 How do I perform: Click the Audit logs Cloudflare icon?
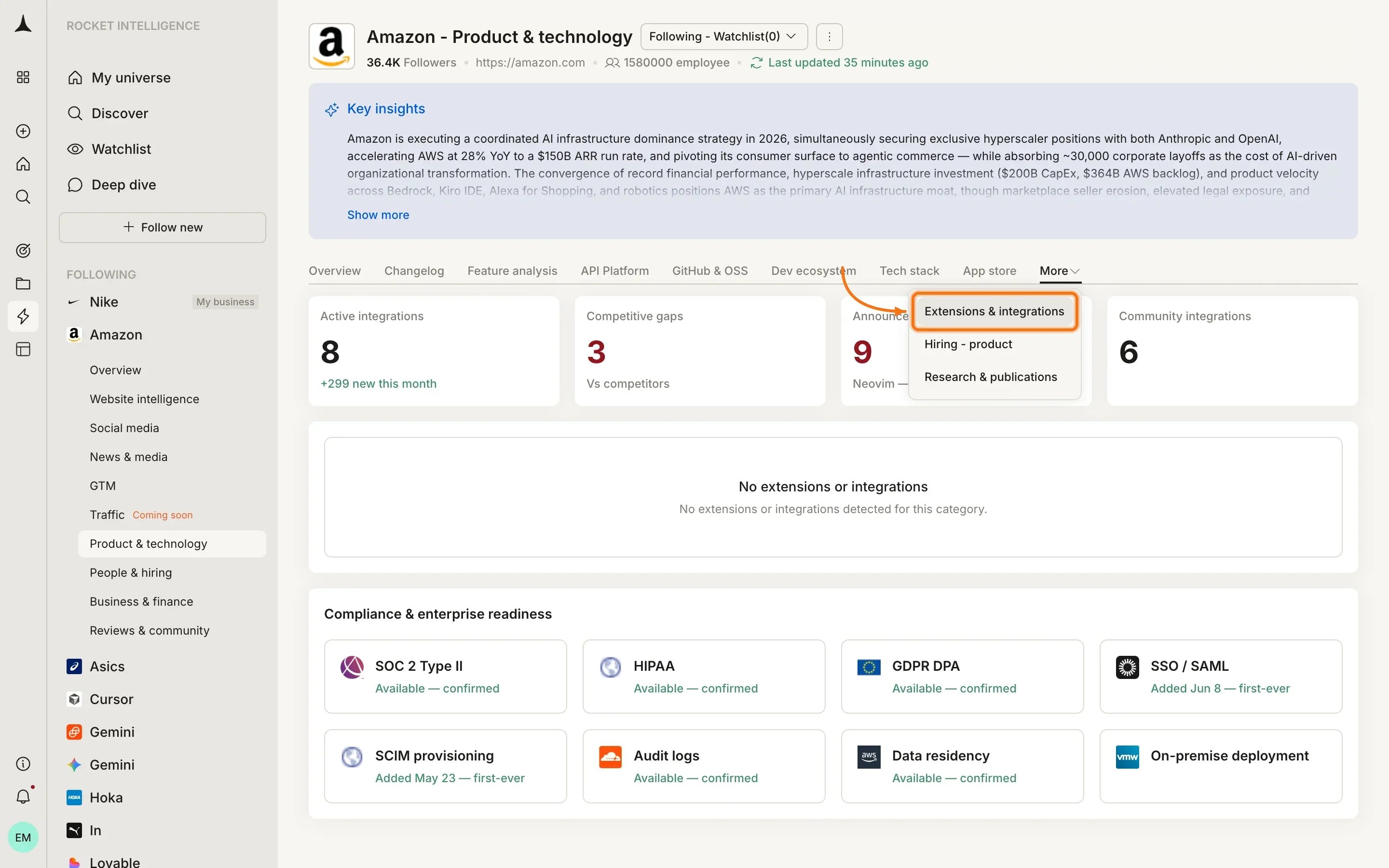click(610, 757)
